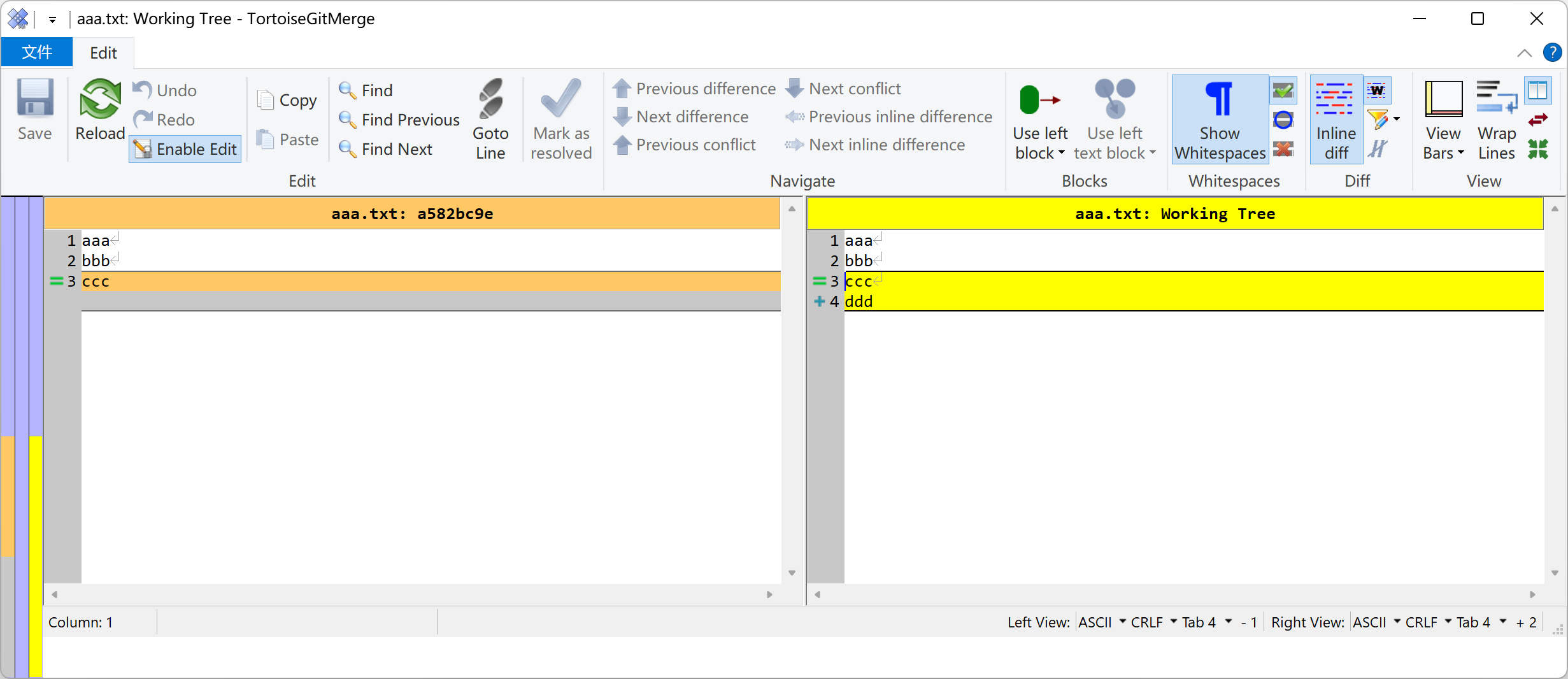Click the yellow locator bar strip
This screenshot has width=1568, height=679.
click(x=36, y=554)
